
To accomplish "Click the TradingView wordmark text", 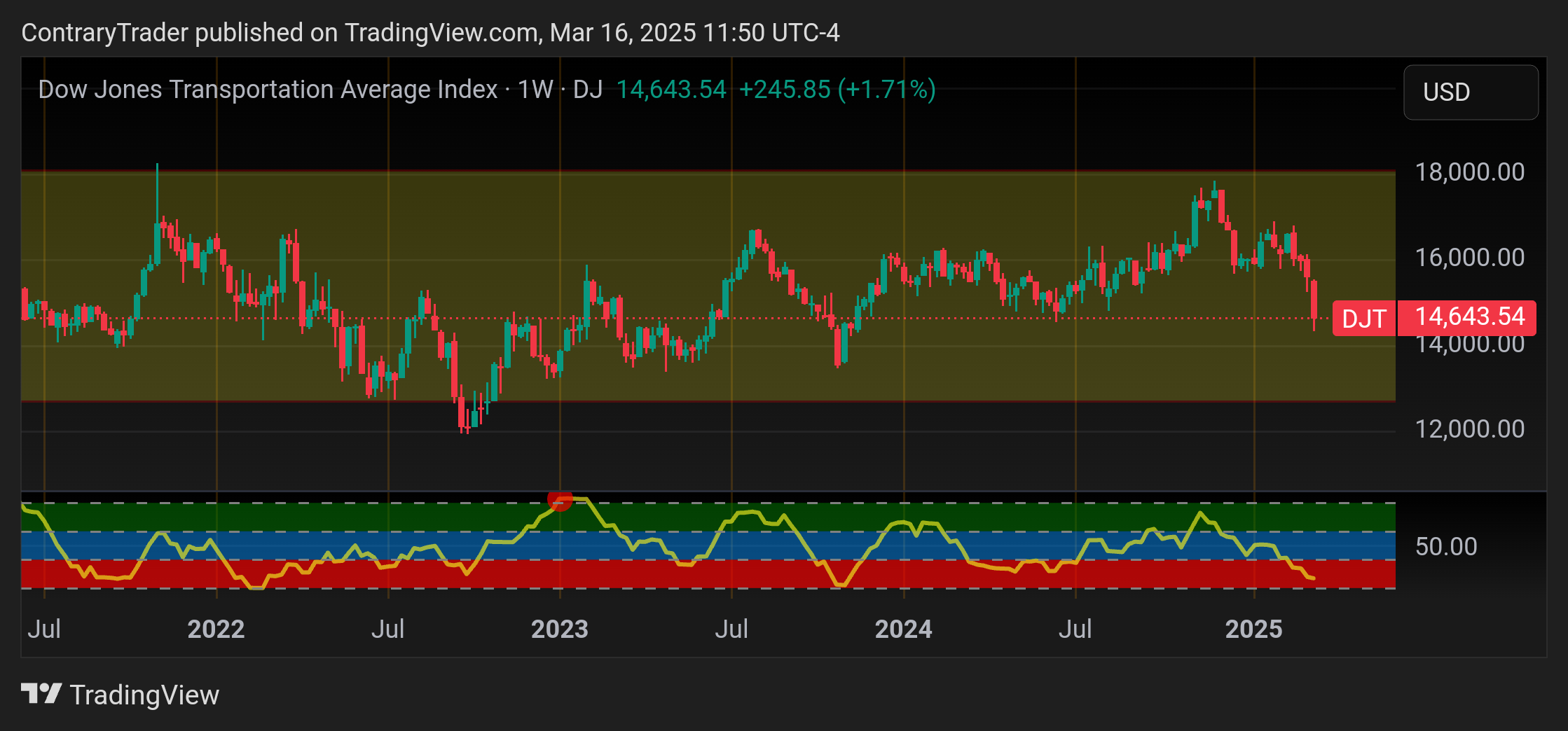I will click(x=144, y=695).
